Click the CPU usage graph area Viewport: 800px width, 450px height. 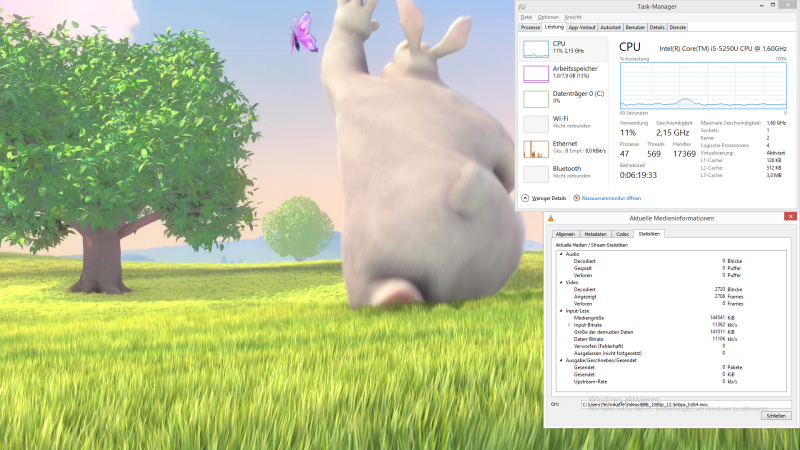point(703,85)
